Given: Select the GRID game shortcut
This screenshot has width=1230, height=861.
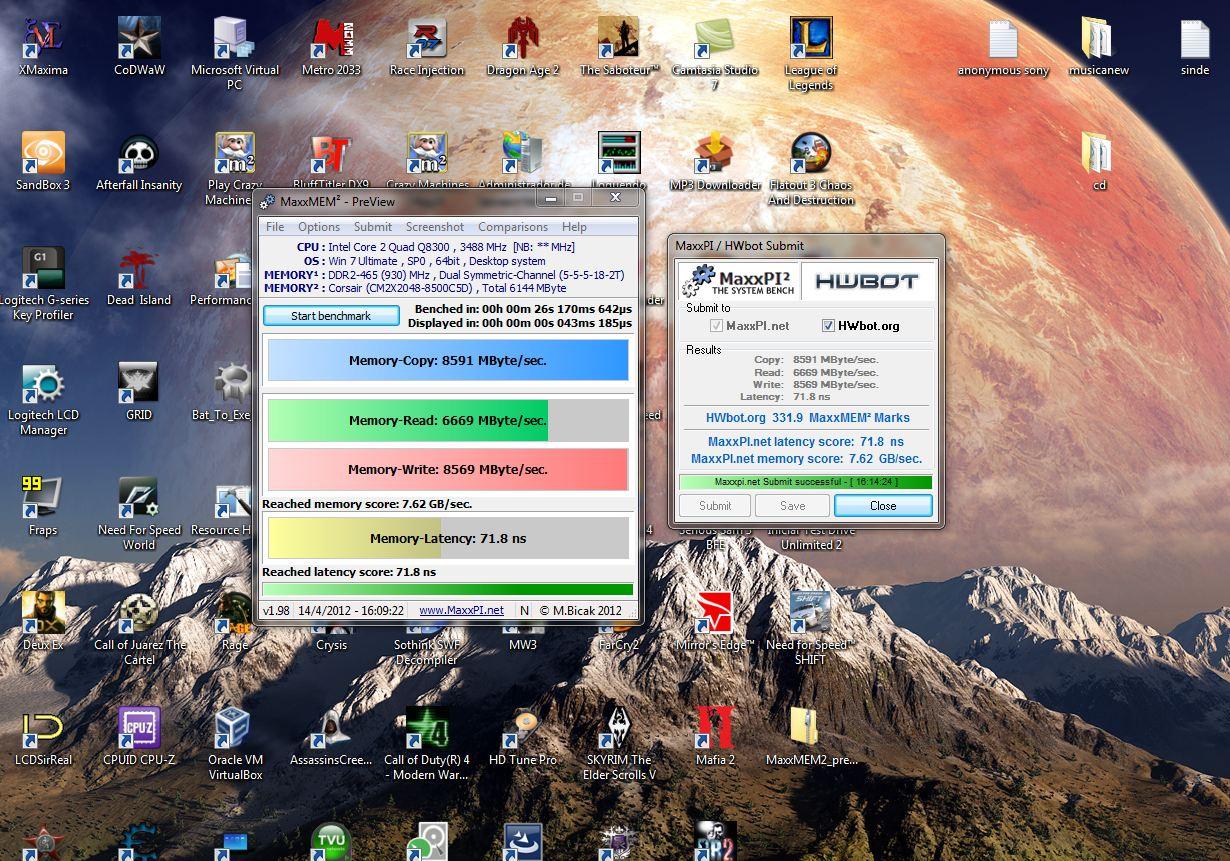Looking at the screenshot, I should pos(139,391).
